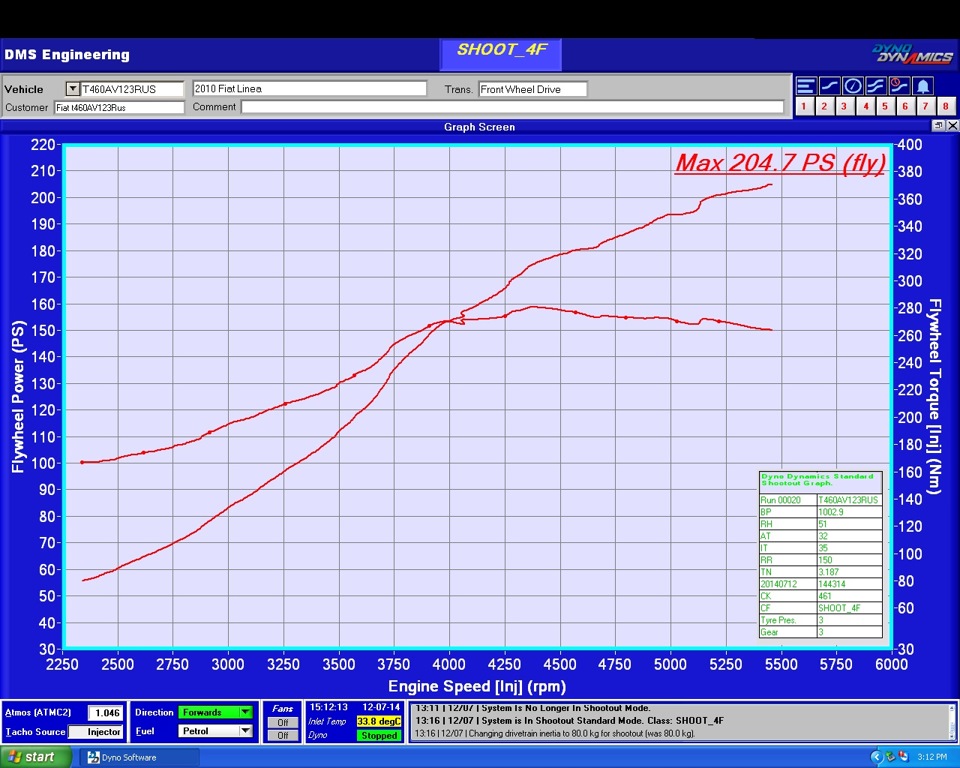
Task: Click the horizontal bars screen icon
Action: click(806, 86)
